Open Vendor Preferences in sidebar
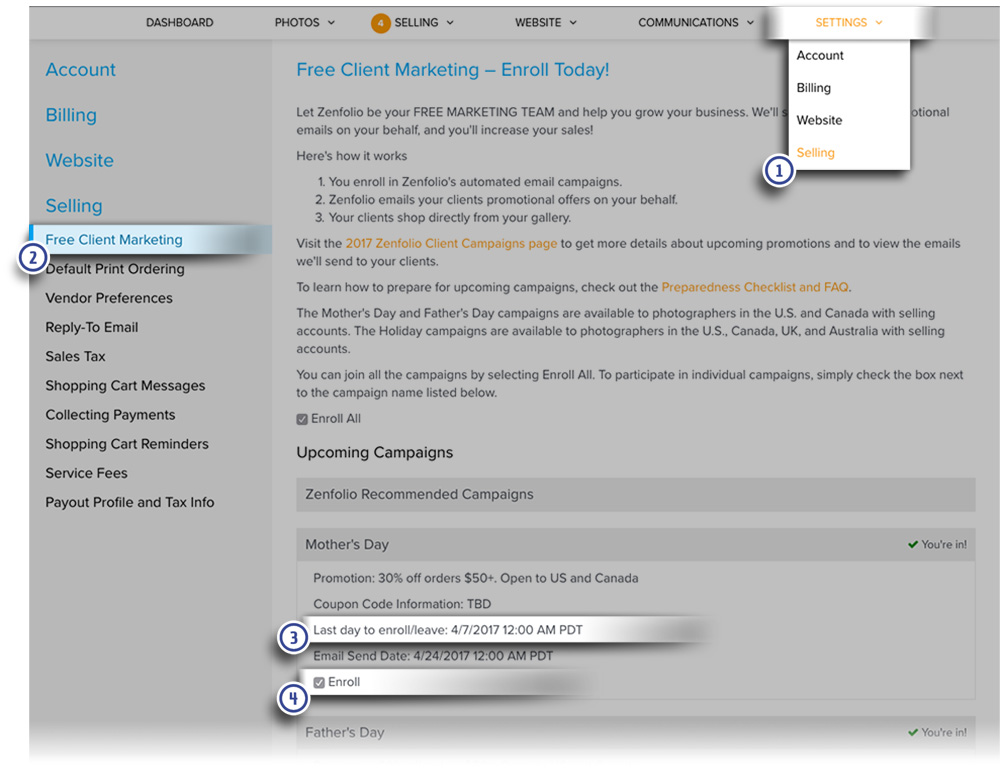Image resolution: width=1000 pixels, height=776 pixels. (x=108, y=298)
